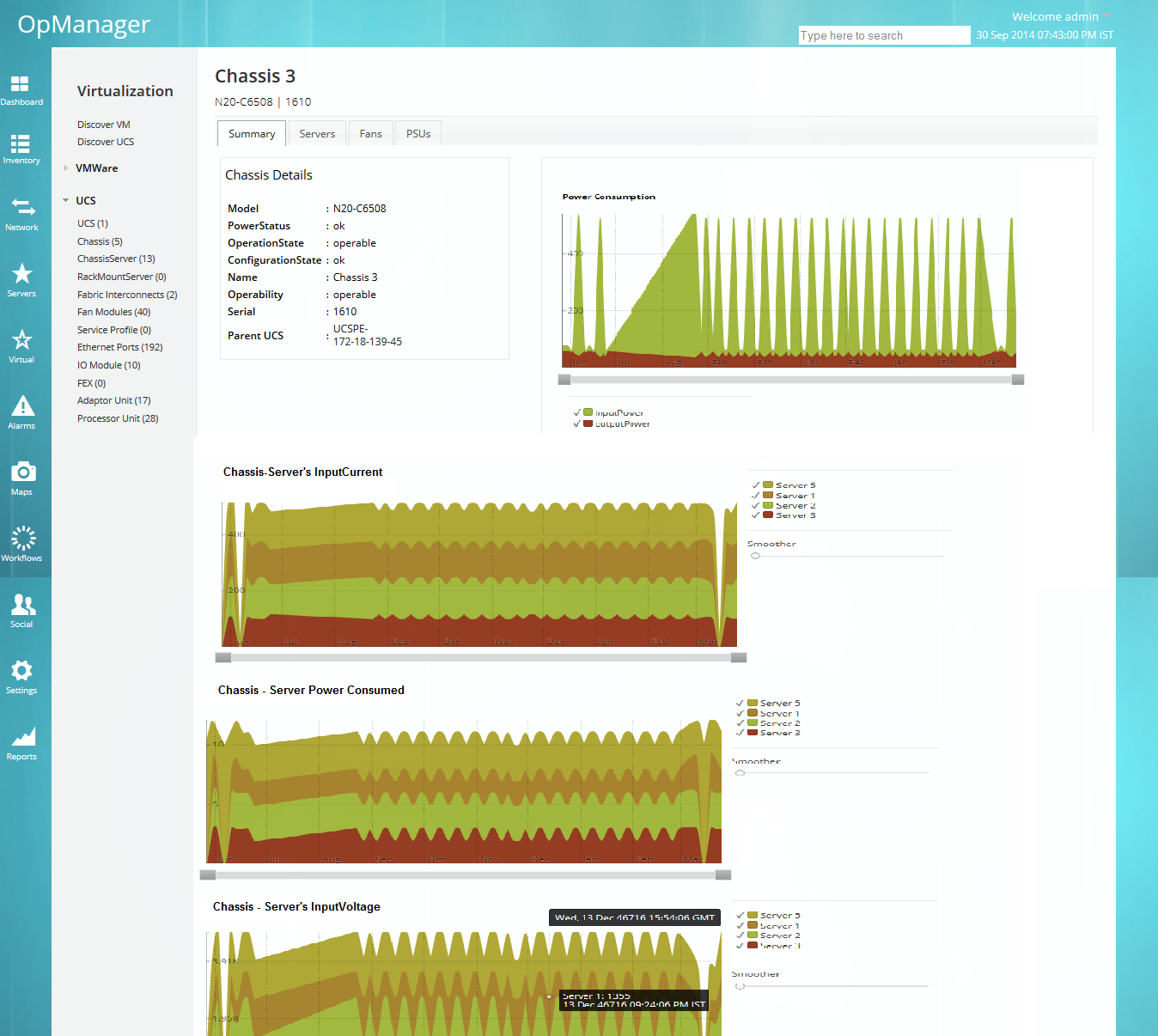This screenshot has height=1036, width=1158.
Task: Open Service Profile (0) list
Action: (x=114, y=330)
